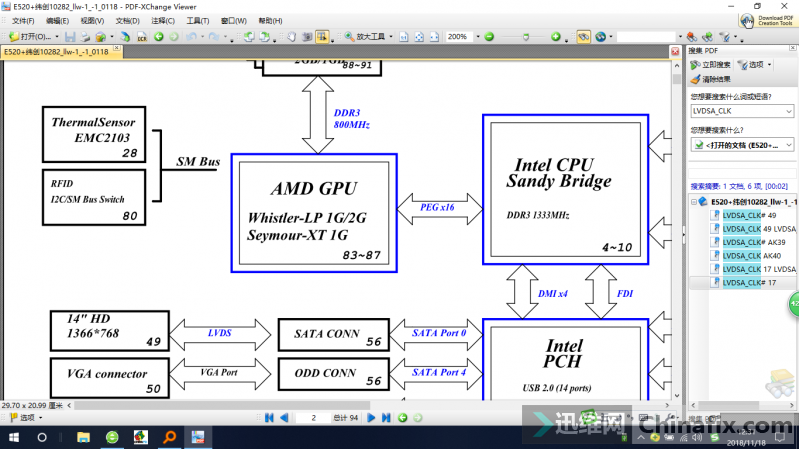This screenshot has height=449, width=799.
Task: Click the green previous view arrow in toolbar
Action: tap(158, 37)
